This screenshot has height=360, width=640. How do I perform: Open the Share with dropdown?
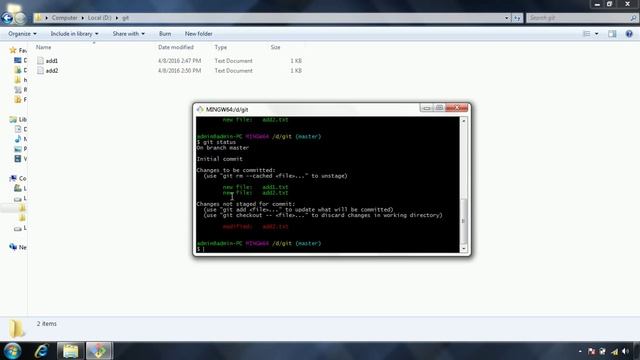tap(129, 34)
